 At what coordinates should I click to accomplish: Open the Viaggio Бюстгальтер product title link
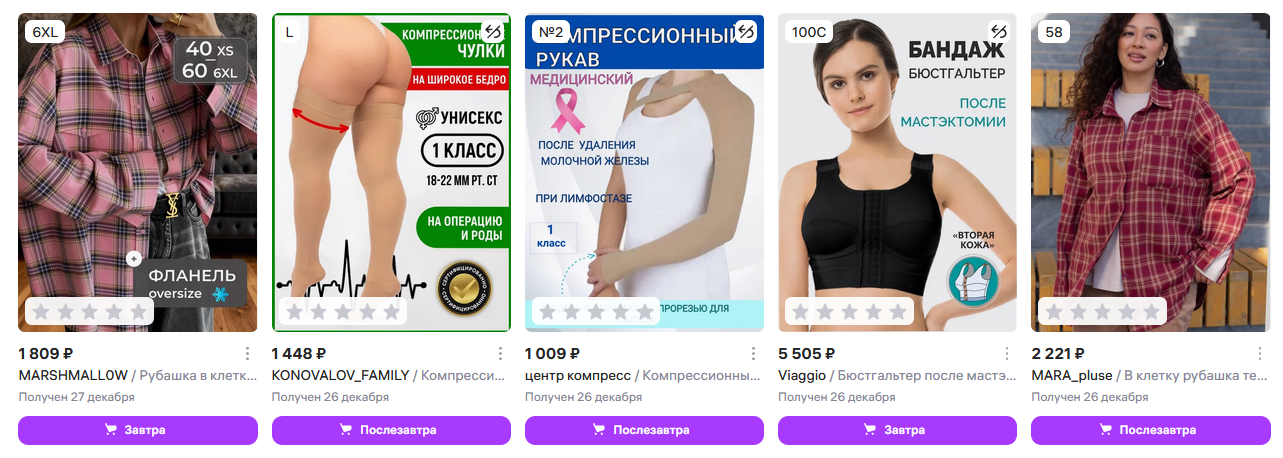click(x=884, y=375)
